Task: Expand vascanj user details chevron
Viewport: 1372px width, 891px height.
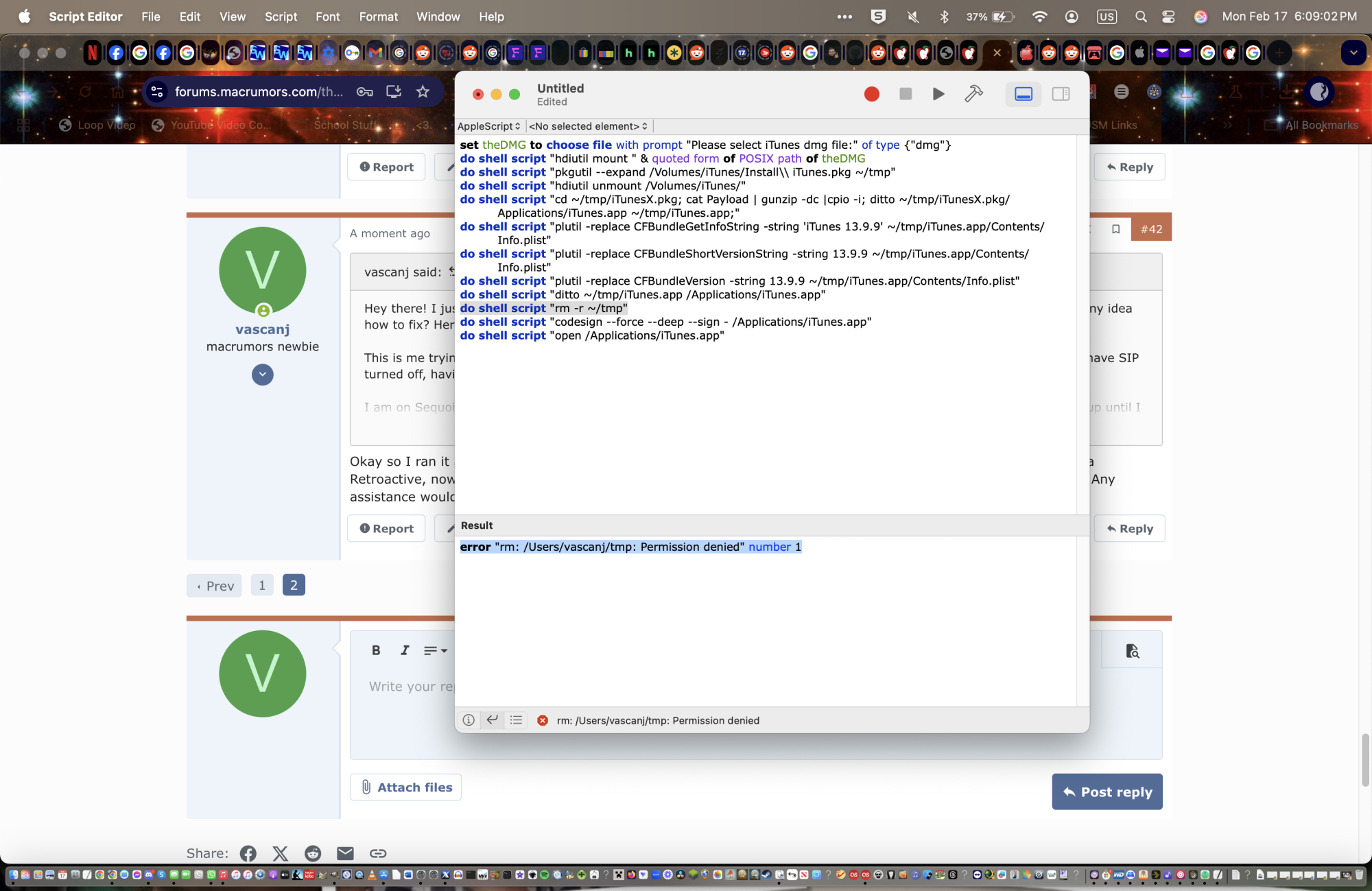Action: 262,375
